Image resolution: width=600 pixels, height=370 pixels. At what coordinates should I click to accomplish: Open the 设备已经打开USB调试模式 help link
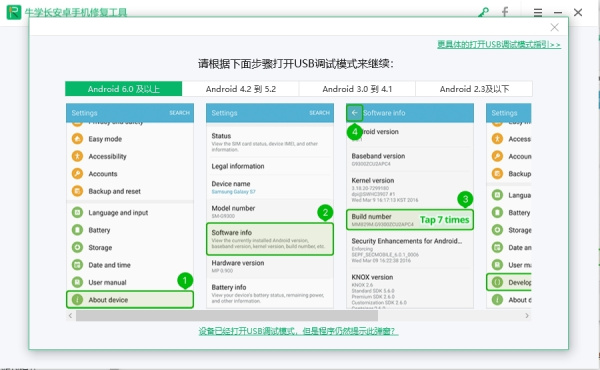298,331
